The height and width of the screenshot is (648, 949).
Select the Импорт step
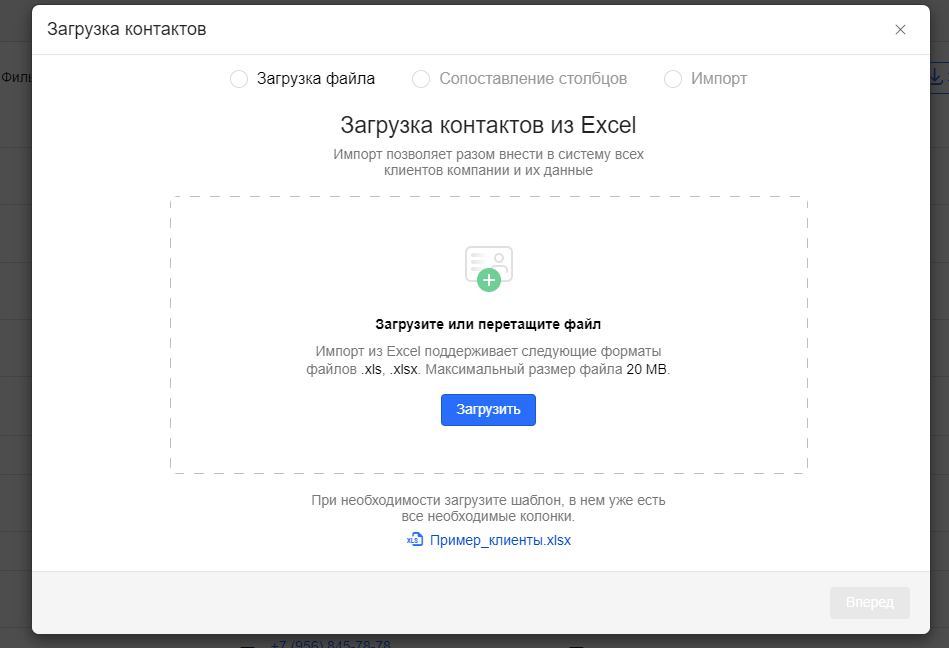pos(706,79)
